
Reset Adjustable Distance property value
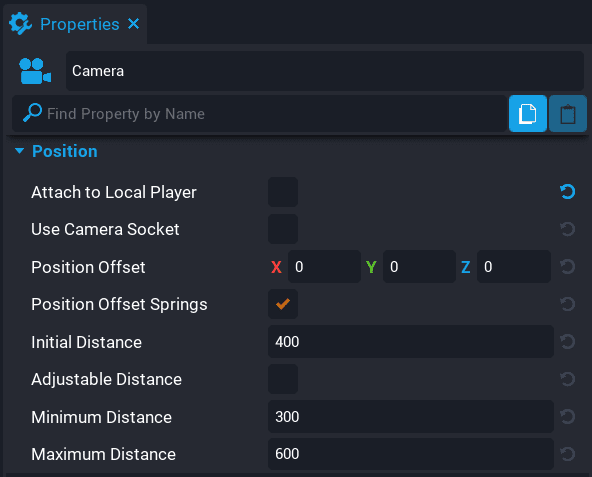[x=567, y=379]
